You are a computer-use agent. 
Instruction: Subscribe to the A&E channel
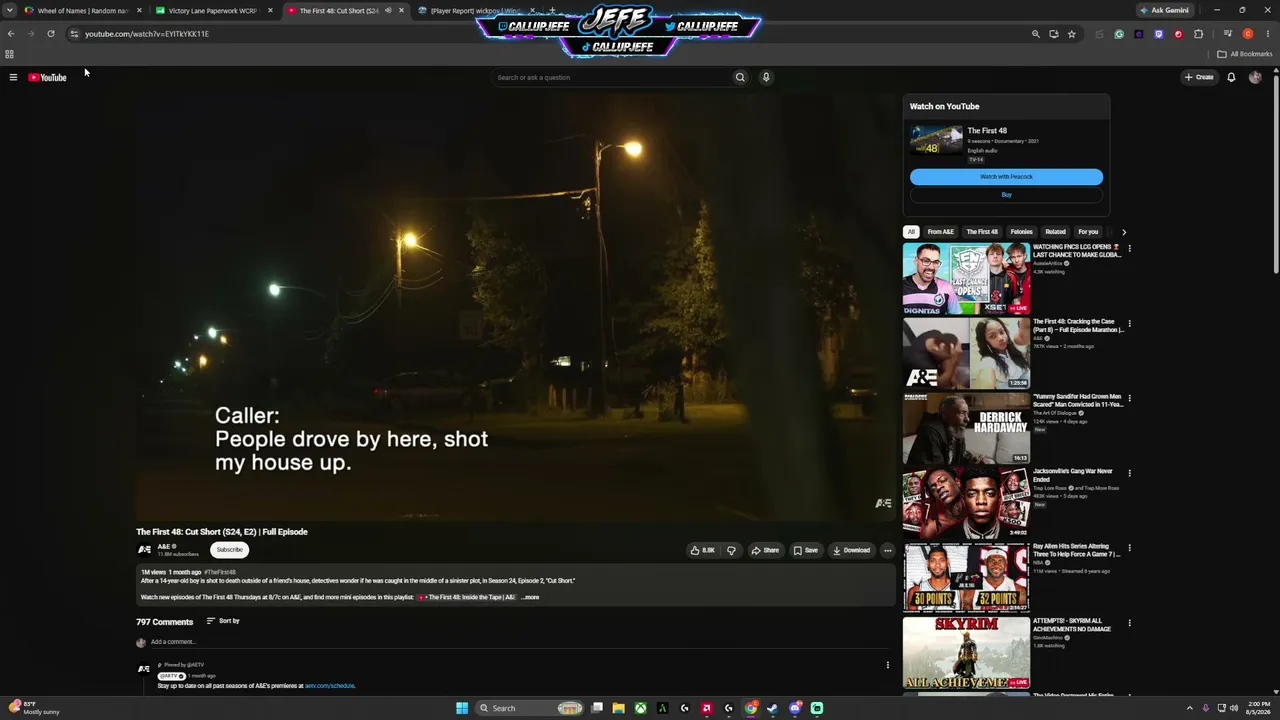click(229, 550)
